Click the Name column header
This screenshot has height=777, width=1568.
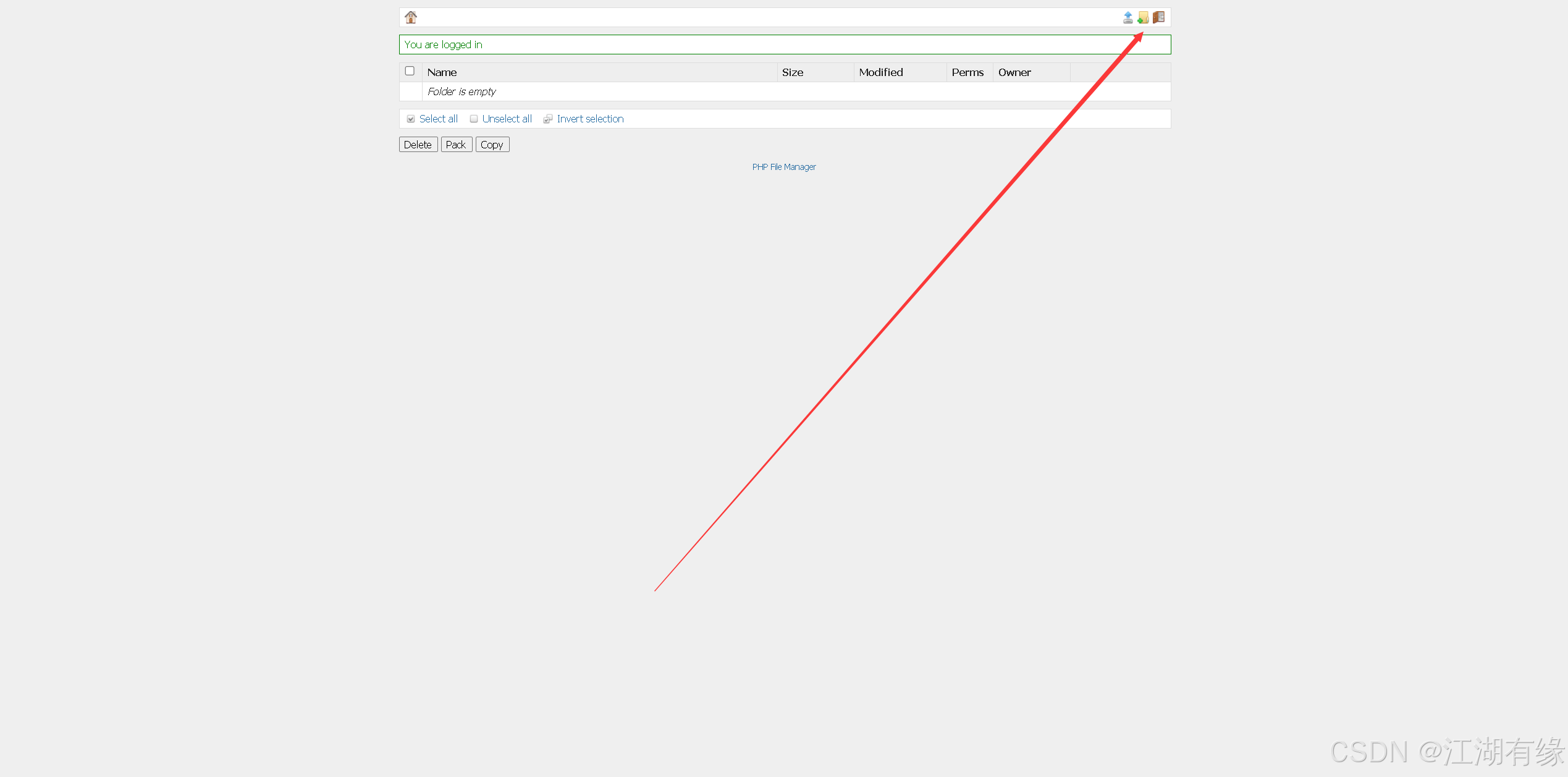pos(442,72)
